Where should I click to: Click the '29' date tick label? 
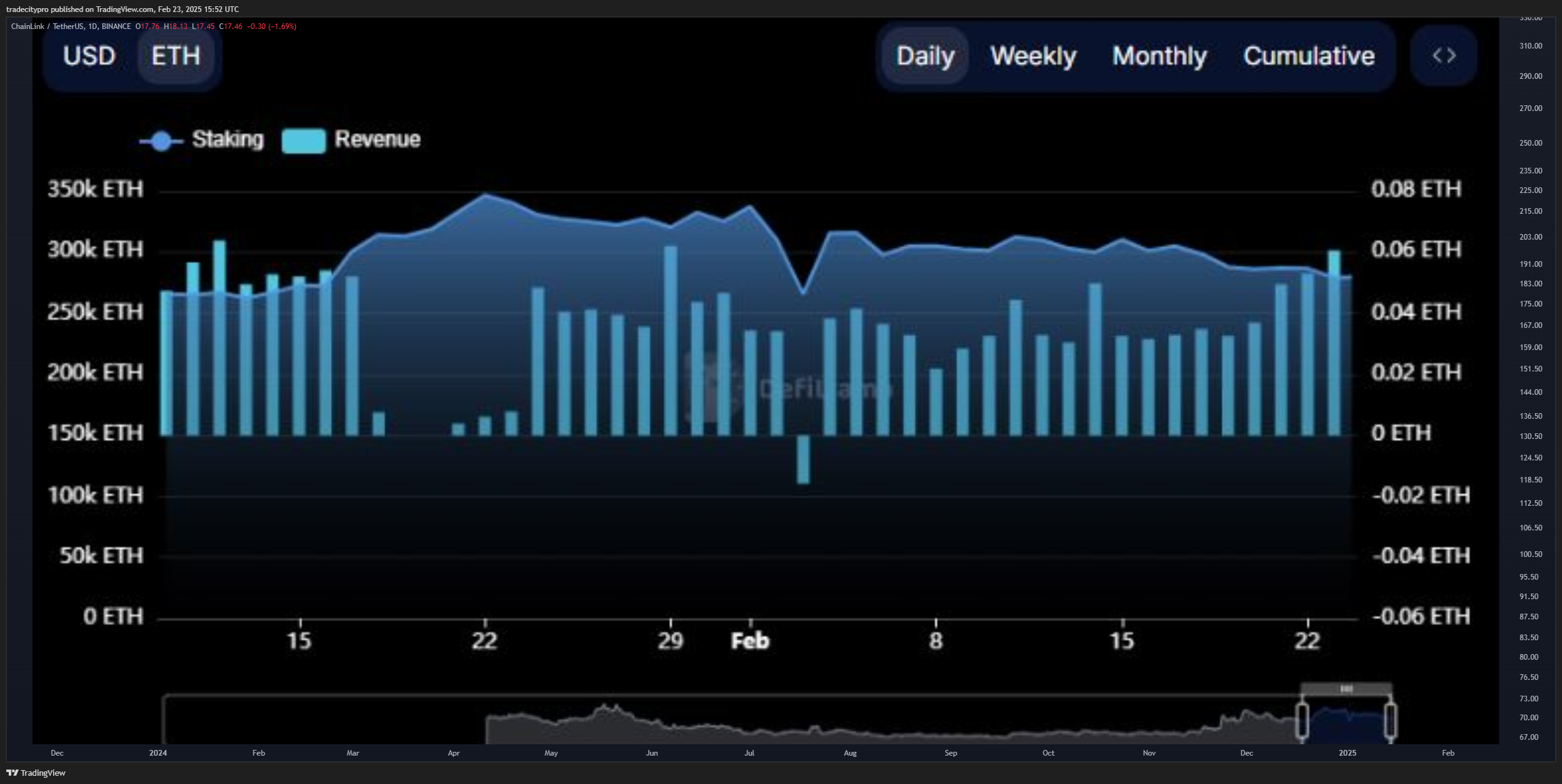coord(670,641)
